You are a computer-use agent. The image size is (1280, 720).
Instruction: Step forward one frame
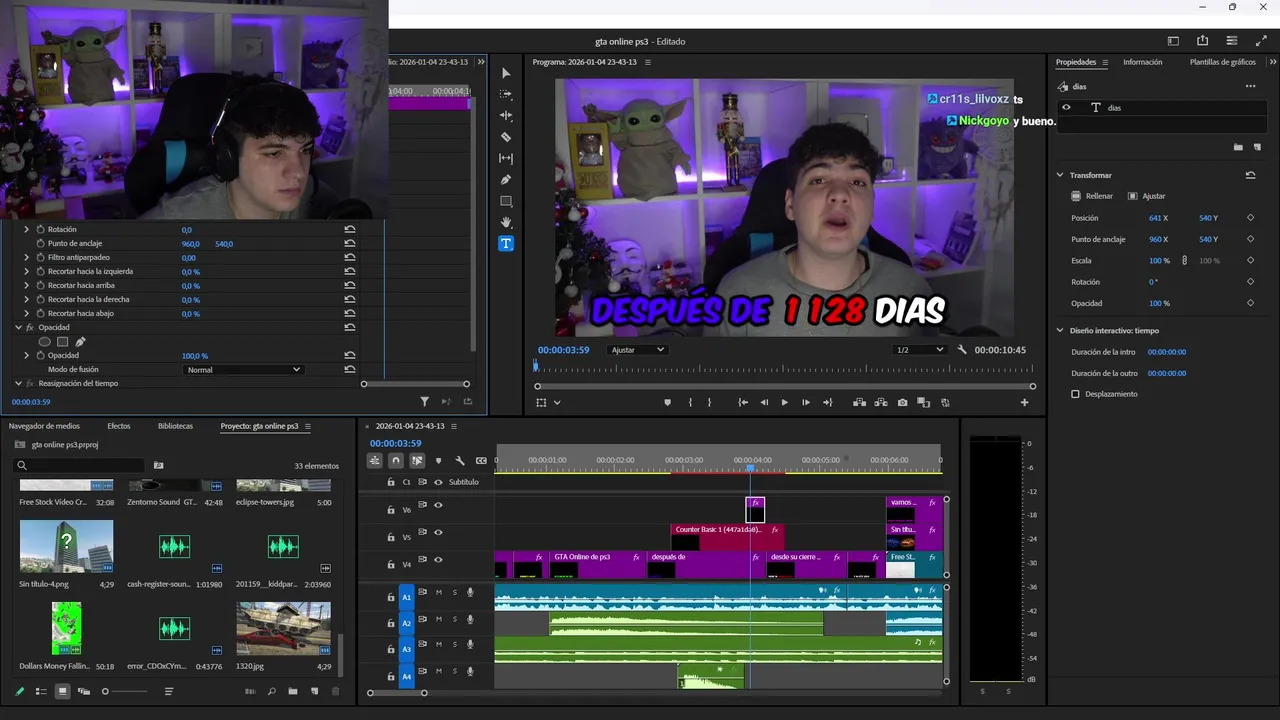[806, 402]
